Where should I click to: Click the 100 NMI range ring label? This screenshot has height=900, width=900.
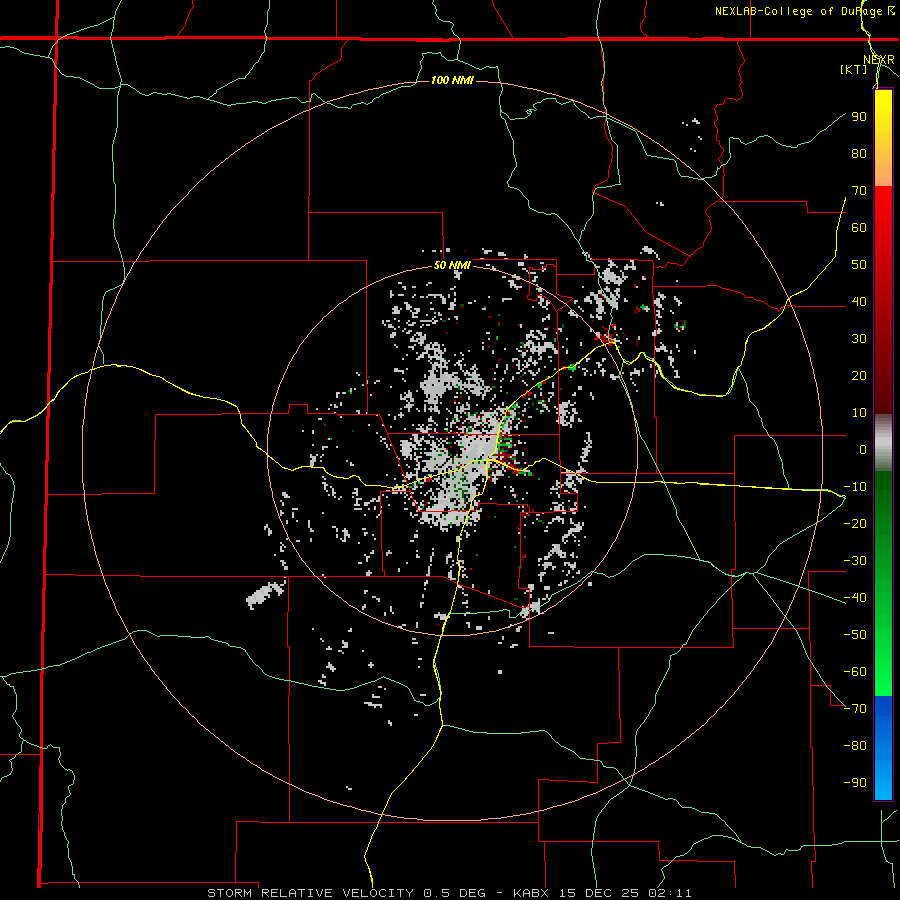coord(452,80)
